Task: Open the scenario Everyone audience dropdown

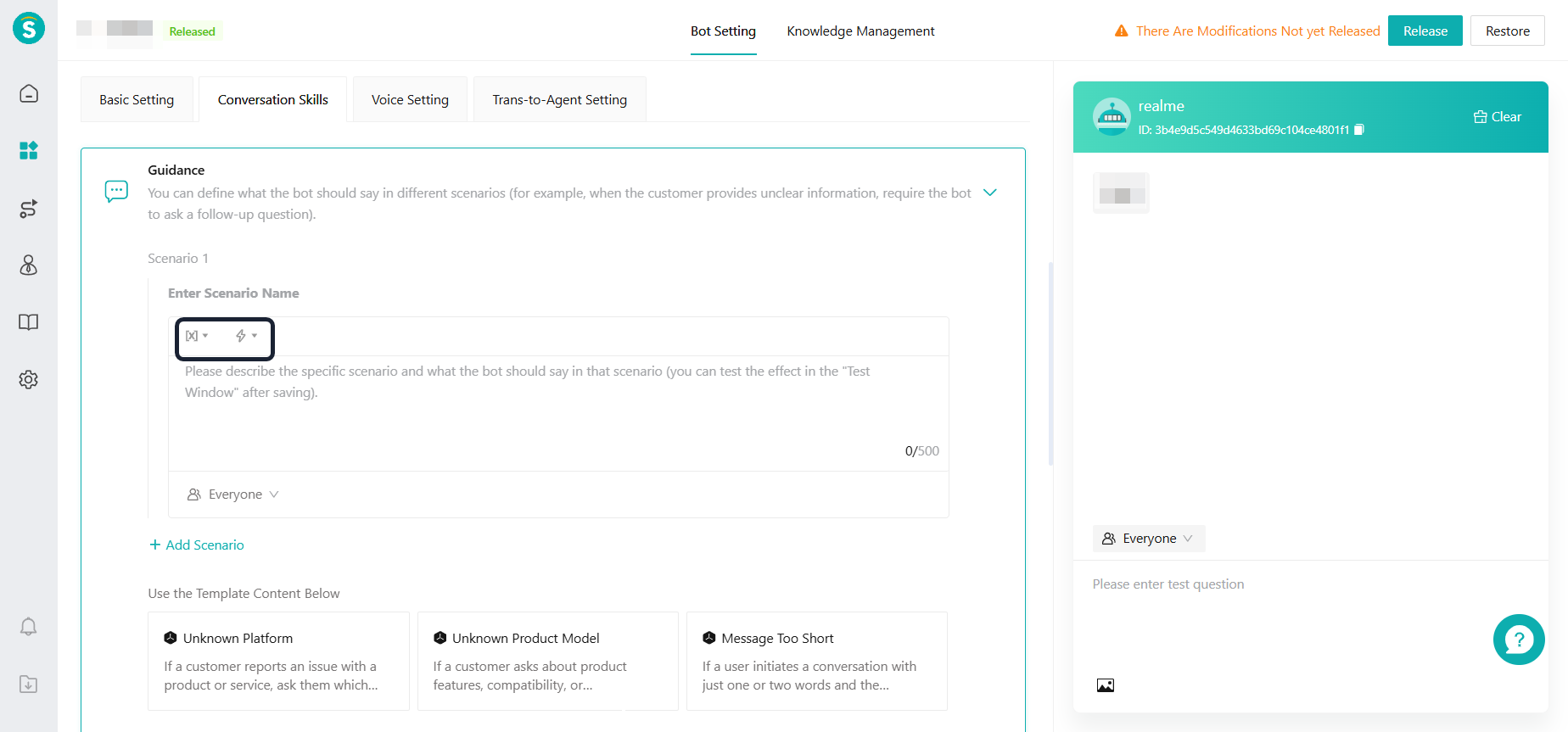Action: (233, 495)
